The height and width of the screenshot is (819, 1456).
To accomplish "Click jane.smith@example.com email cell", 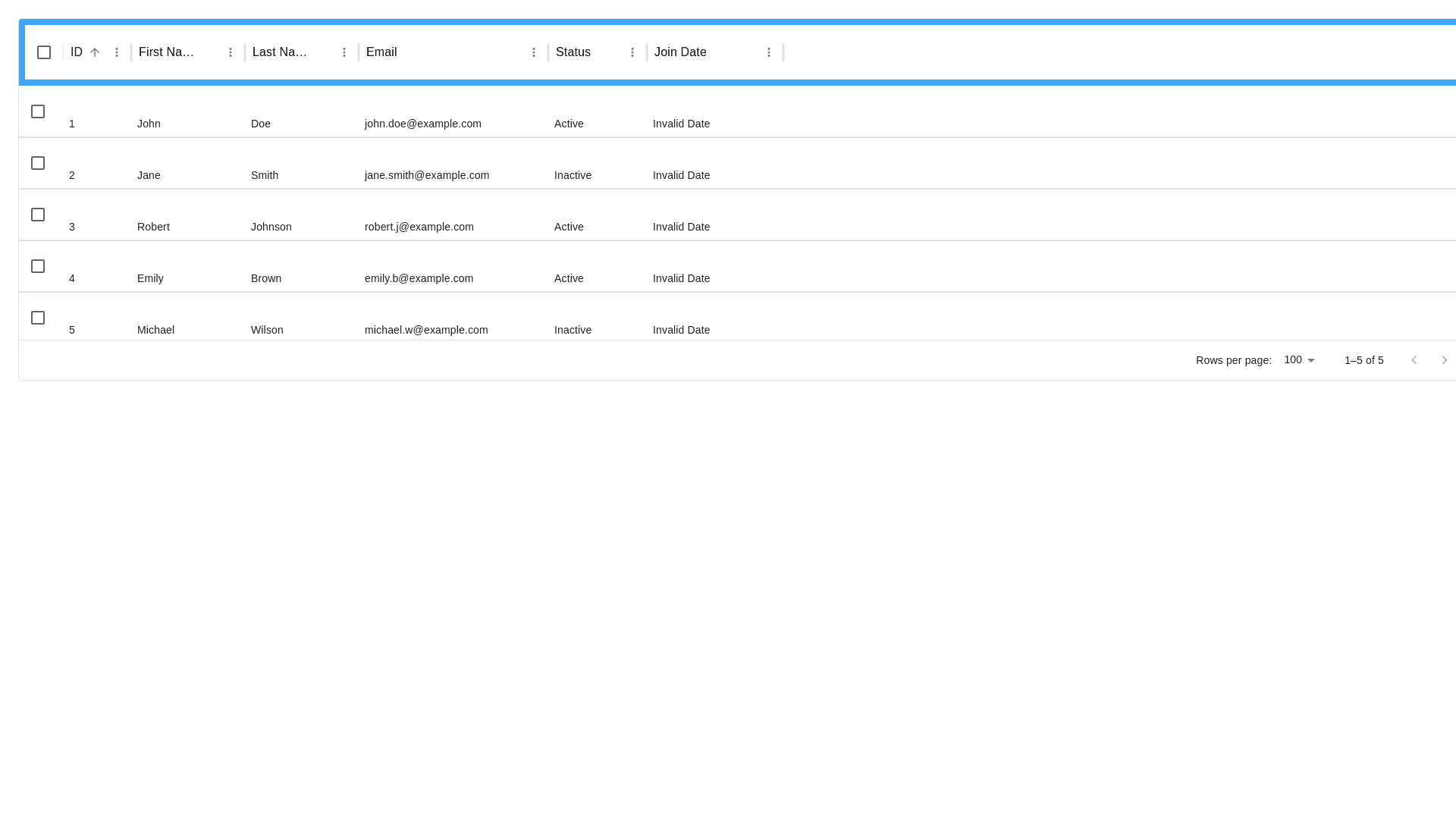I will (x=427, y=175).
